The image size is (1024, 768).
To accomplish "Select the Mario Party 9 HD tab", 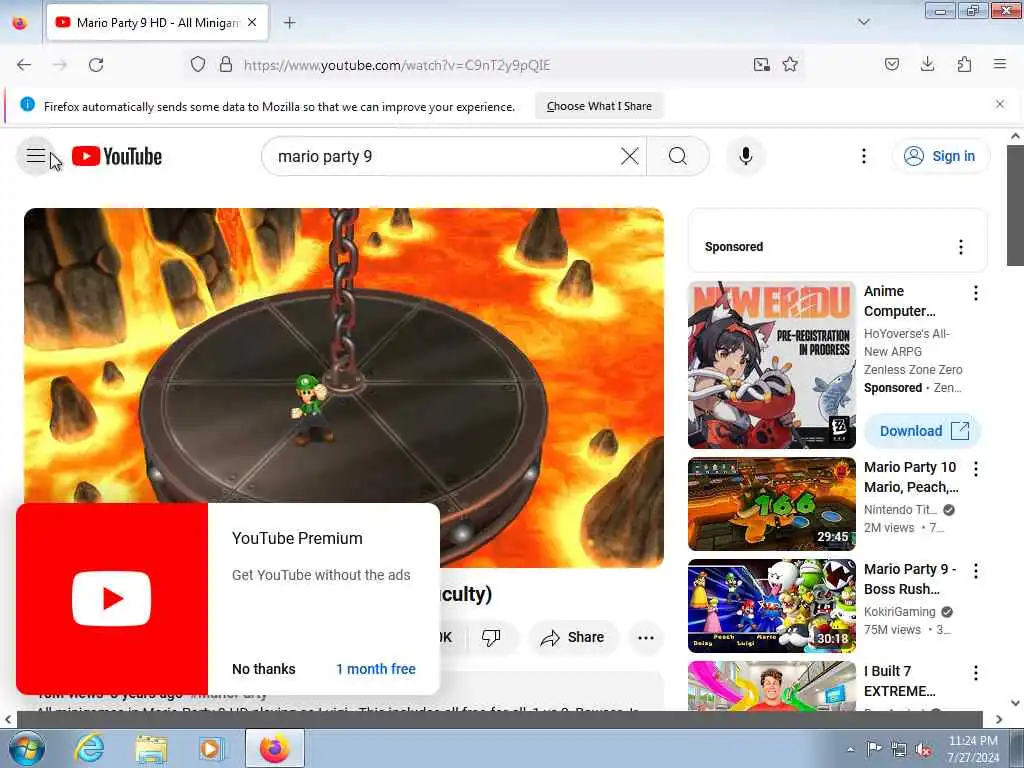I will [x=157, y=23].
